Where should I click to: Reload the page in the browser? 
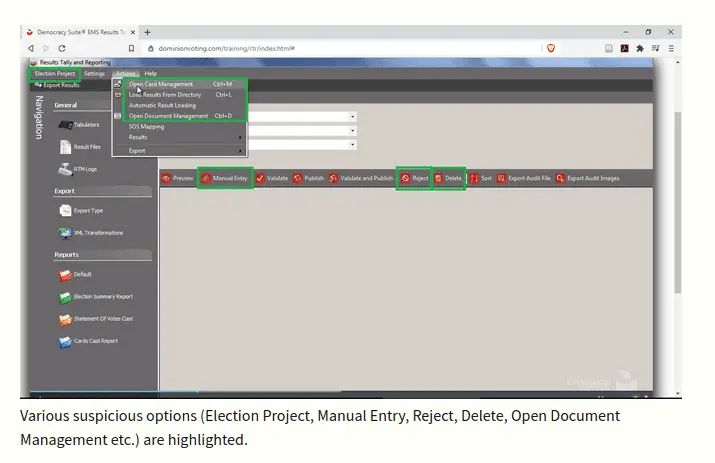coord(62,48)
